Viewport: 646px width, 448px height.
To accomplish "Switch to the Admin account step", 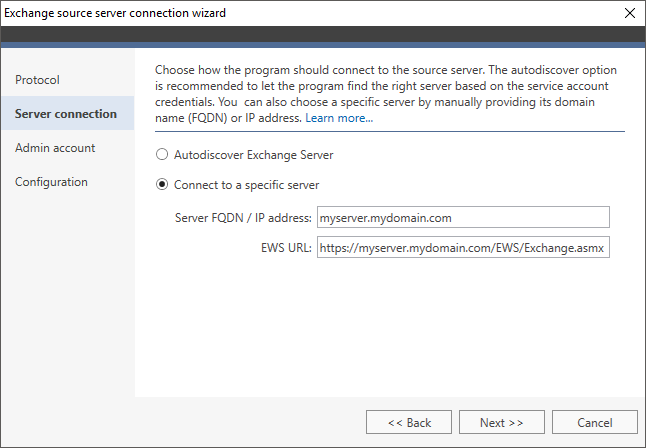I will (x=68, y=148).
